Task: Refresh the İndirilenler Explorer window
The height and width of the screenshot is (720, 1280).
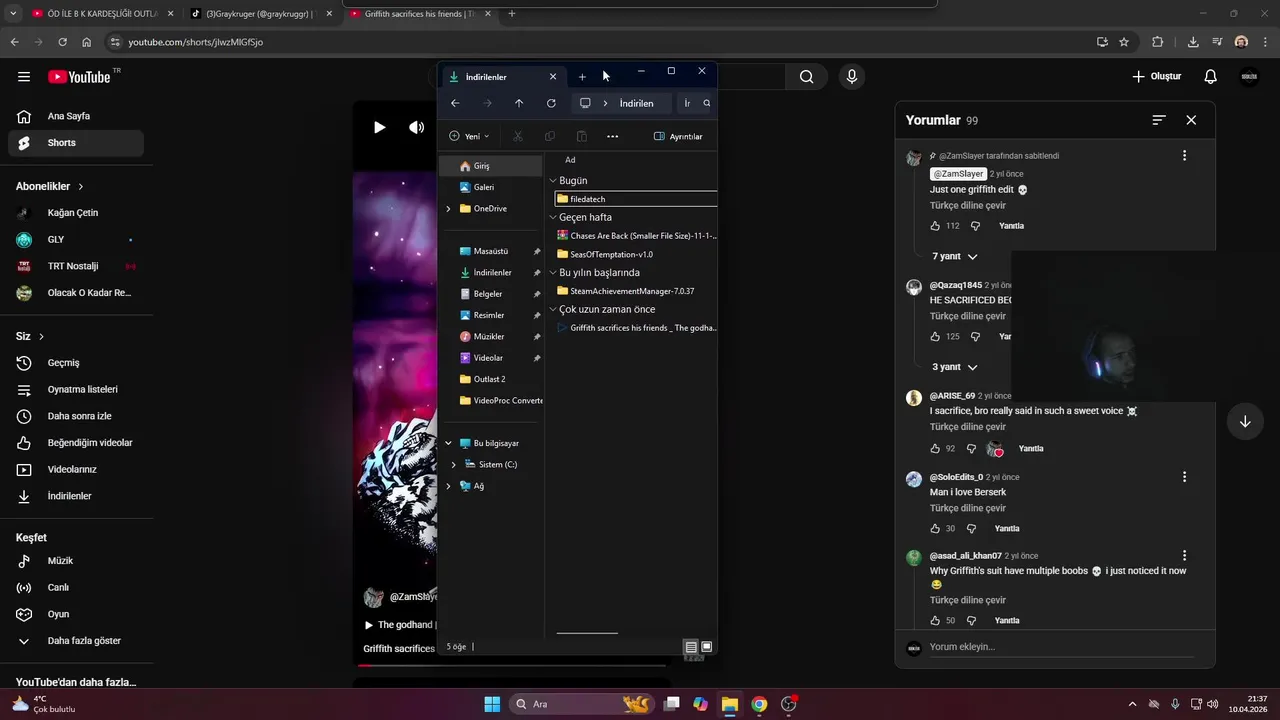Action: tap(551, 103)
